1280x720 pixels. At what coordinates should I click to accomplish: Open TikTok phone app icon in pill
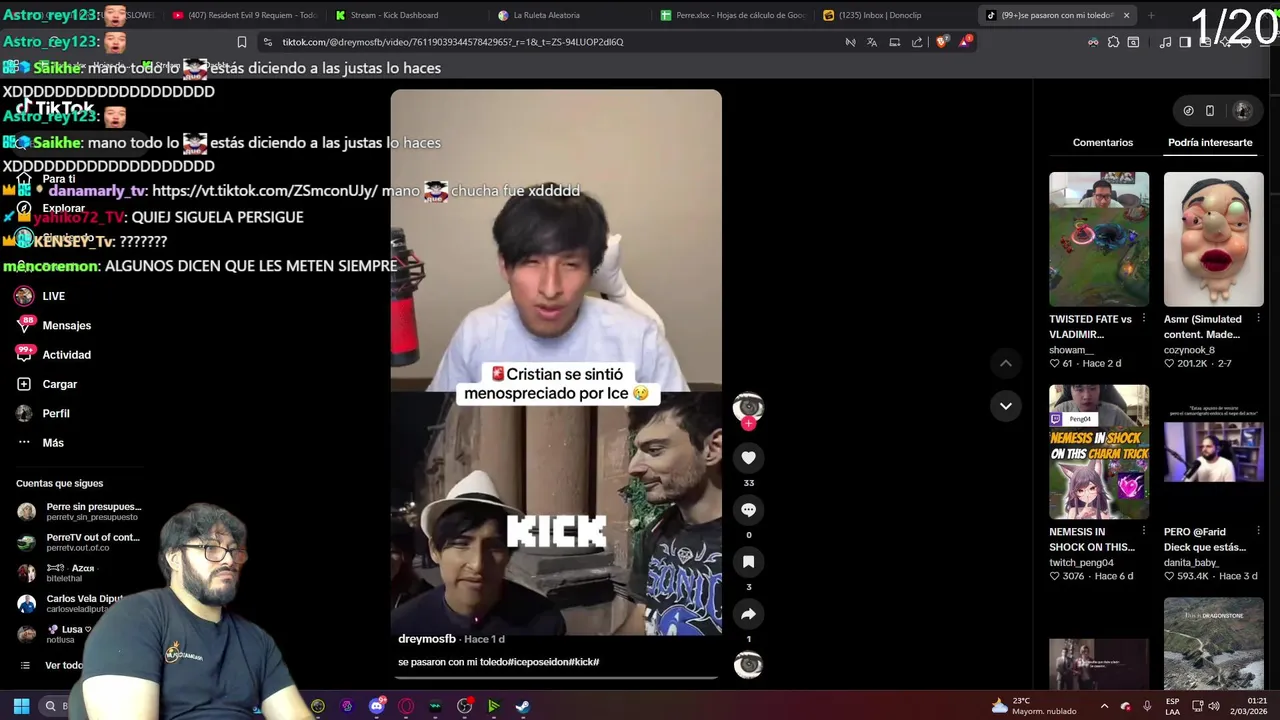1210,111
